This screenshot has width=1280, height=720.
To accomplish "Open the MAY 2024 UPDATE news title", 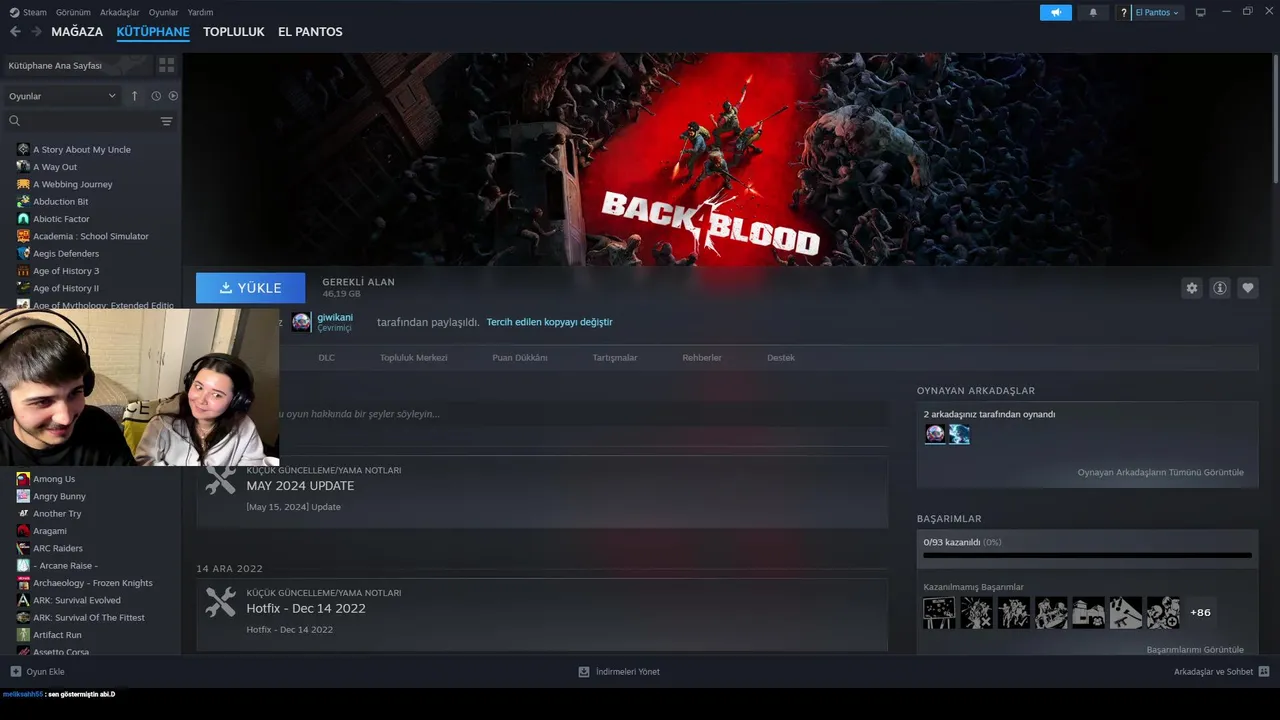I will tap(300, 486).
